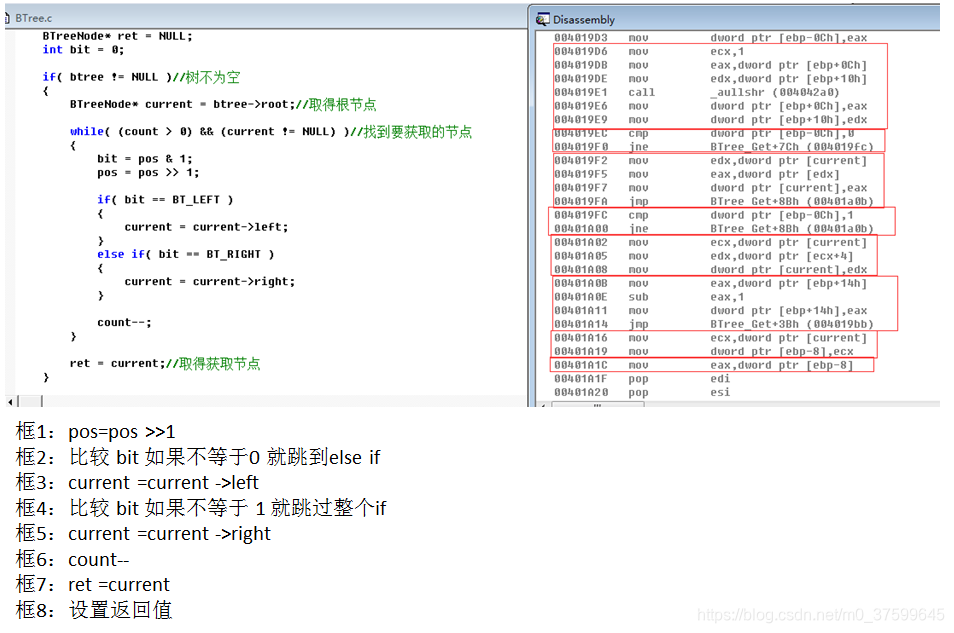
Task: Select the jmp line at address 004019FA
Action: (714, 201)
